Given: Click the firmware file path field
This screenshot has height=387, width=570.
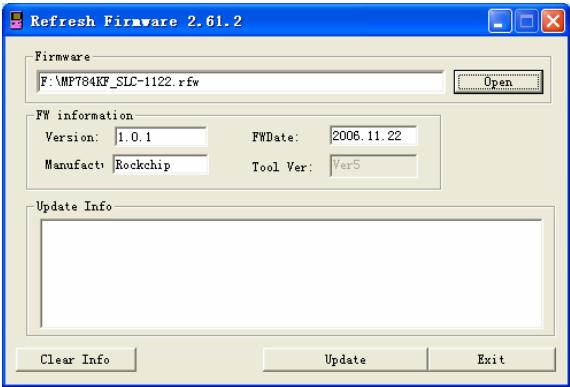Looking at the screenshot, I should (240, 82).
